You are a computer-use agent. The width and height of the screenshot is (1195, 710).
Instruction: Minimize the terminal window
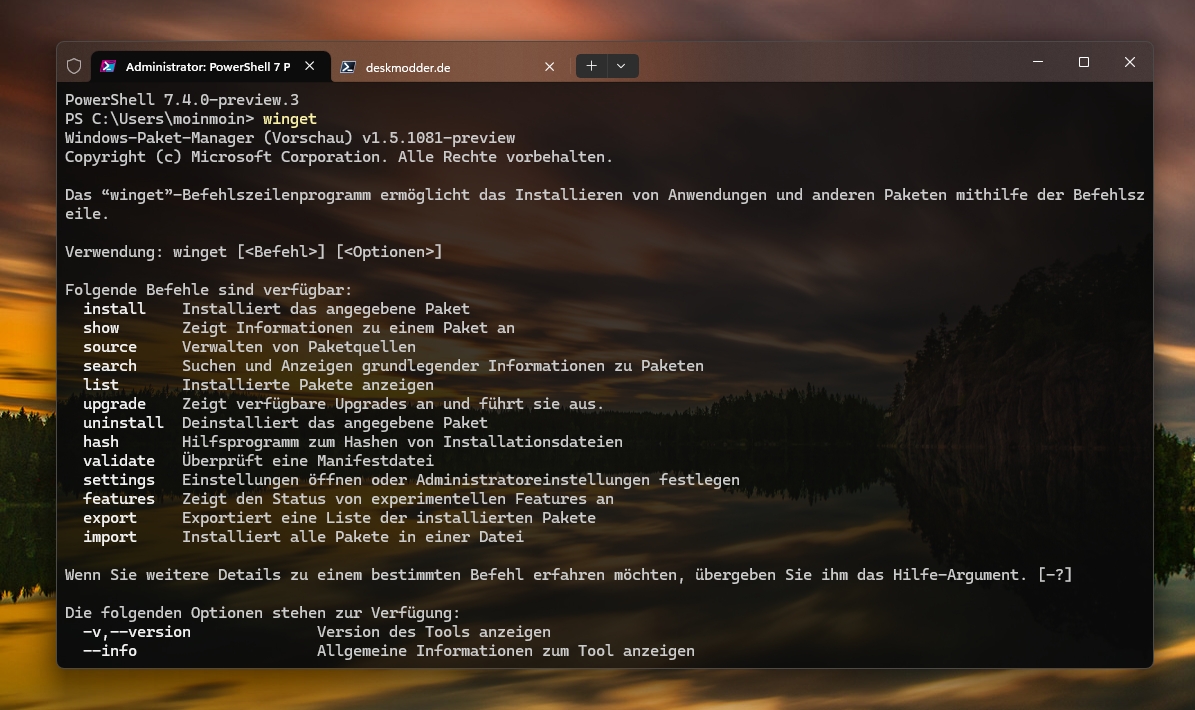[x=1038, y=62]
